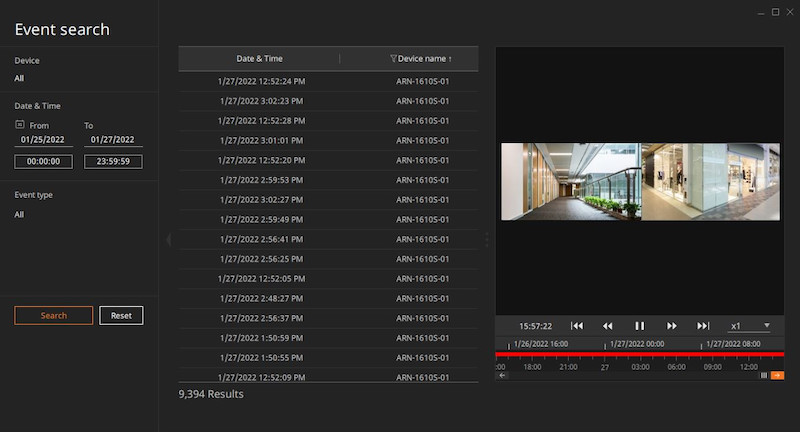Skip to the next event
Image resolution: width=800 pixels, height=432 pixels.
click(x=703, y=326)
